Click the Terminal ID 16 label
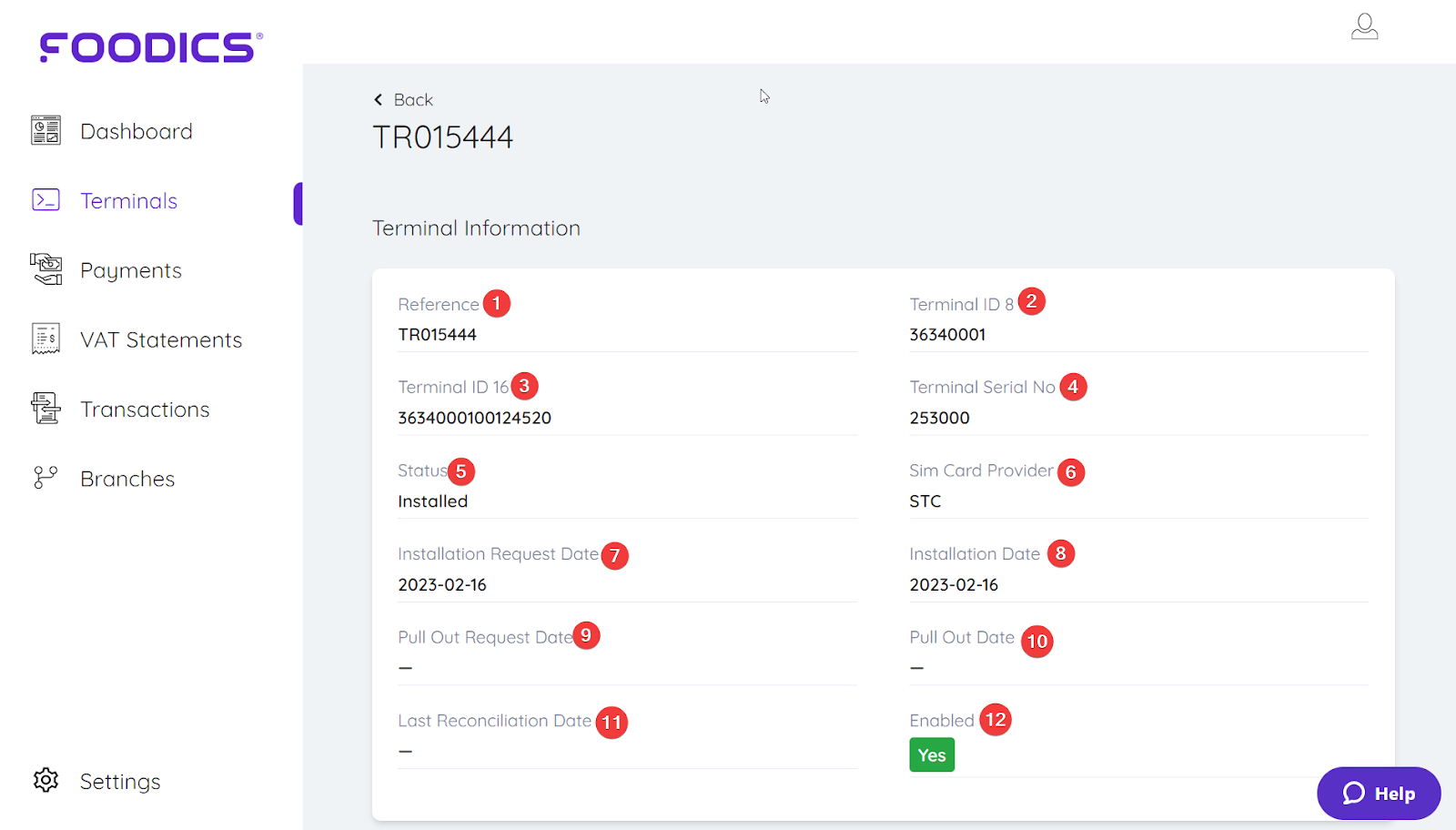The image size is (1456, 830). click(x=453, y=388)
